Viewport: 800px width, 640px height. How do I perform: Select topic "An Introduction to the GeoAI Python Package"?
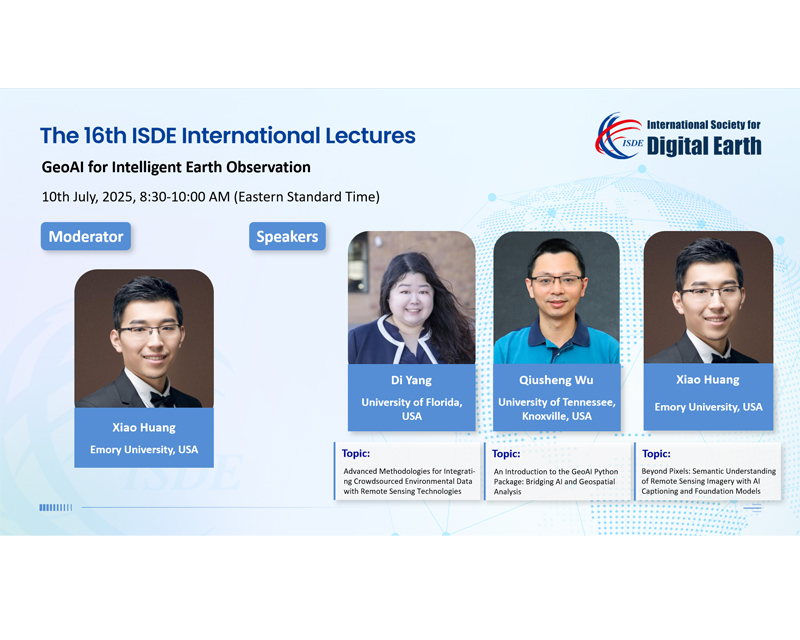(x=556, y=481)
